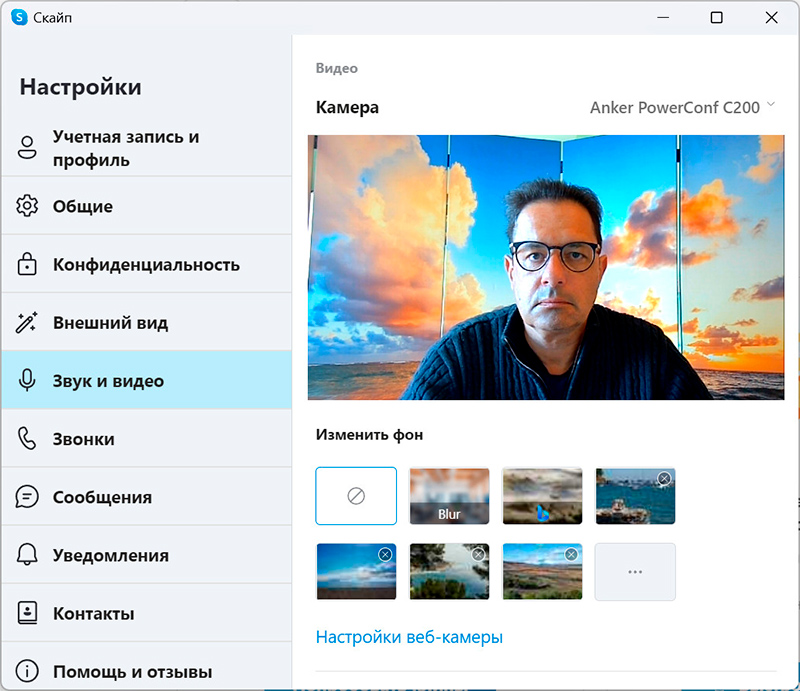Open the Настройки веб-камеры link
Screen dimensions: 800x691
(x=409, y=637)
